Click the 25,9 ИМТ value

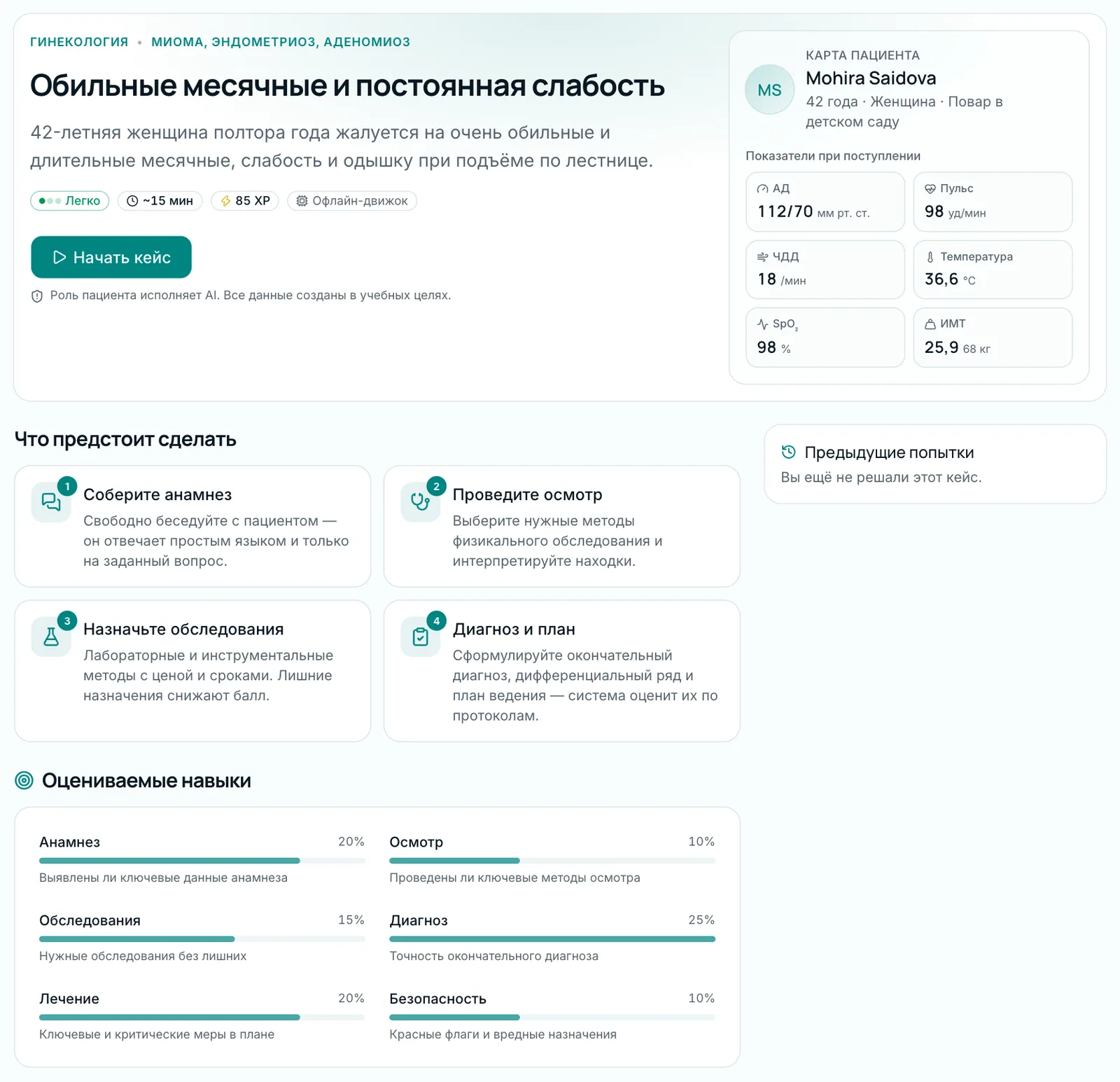[x=941, y=347]
